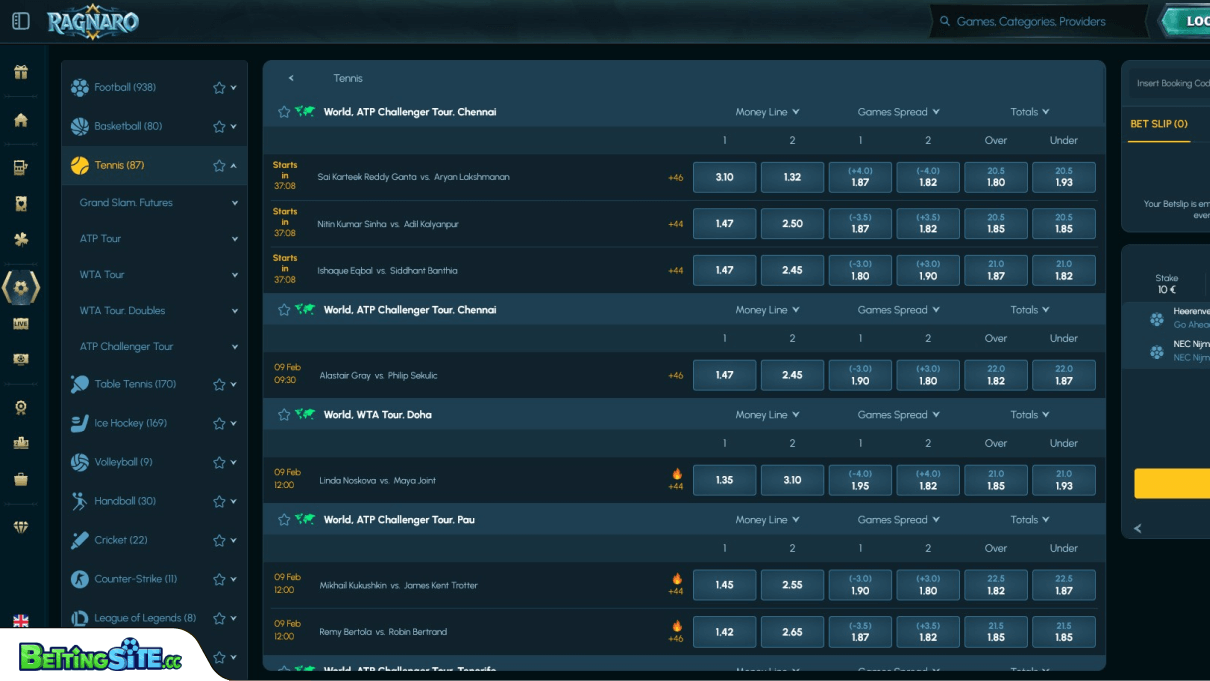Select odds 3.10 for Sai Karteek Reddy Ganta
This screenshot has height=681, width=1210.
click(724, 177)
